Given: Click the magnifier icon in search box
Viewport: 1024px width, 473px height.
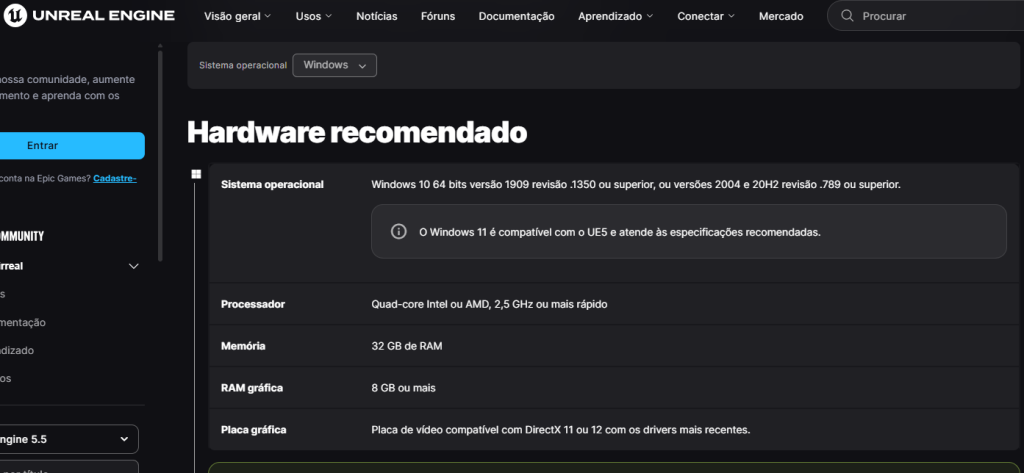Looking at the screenshot, I should (x=847, y=16).
